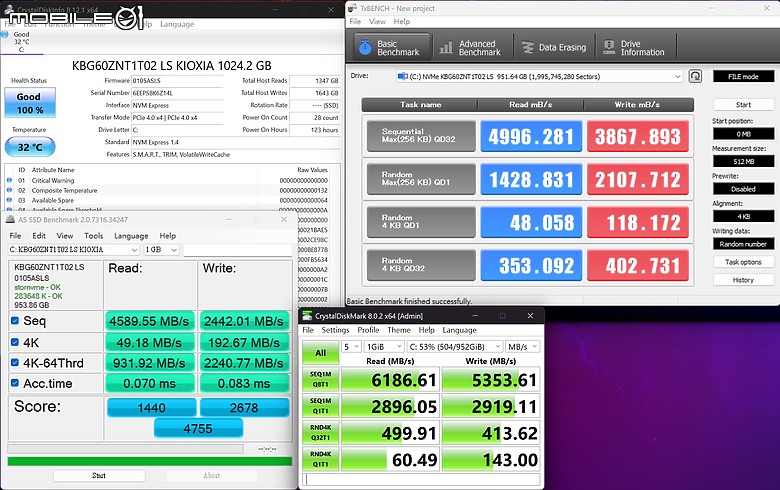Screen dimensions: 780x490
Task: Click the Start position 0 MB field
Action: click(x=743, y=134)
